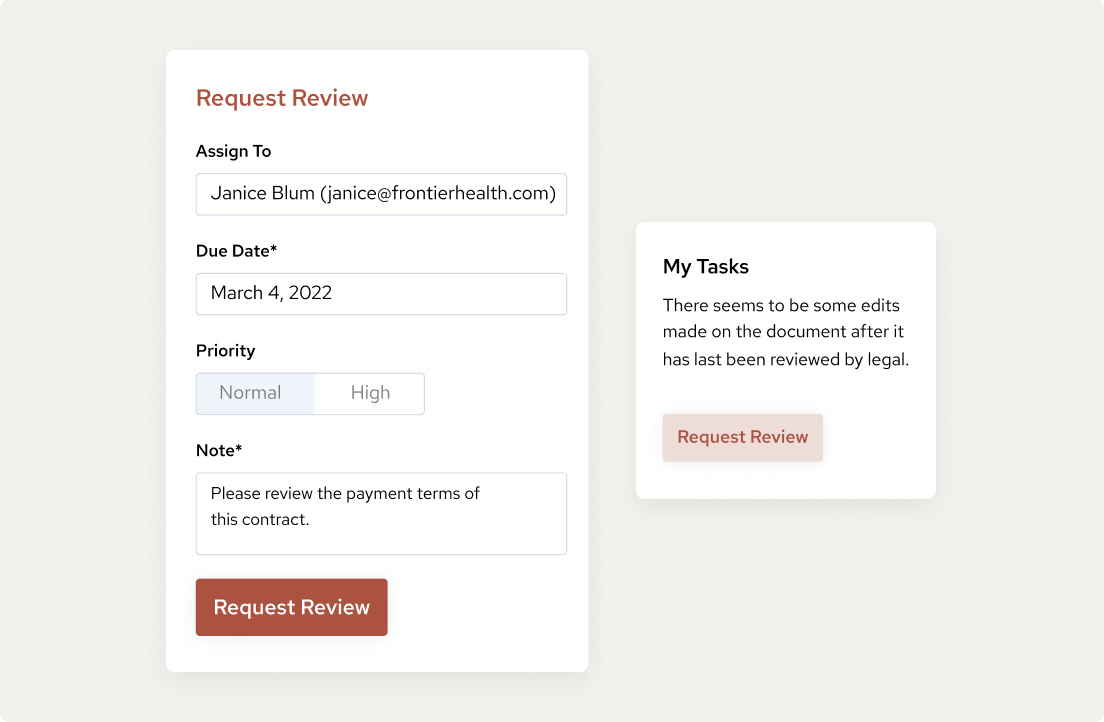
Task: Click the My Tasks card title
Action: point(706,267)
